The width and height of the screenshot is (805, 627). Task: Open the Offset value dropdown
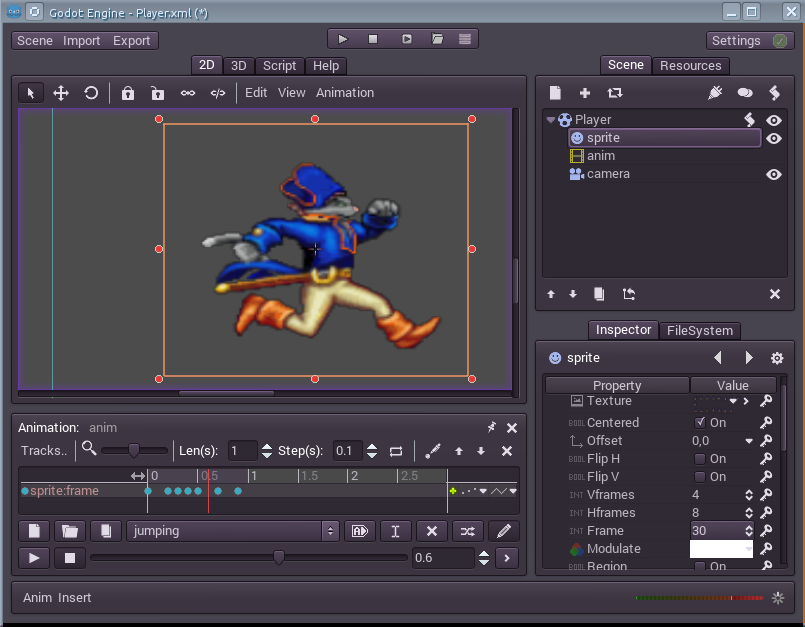point(749,441)
